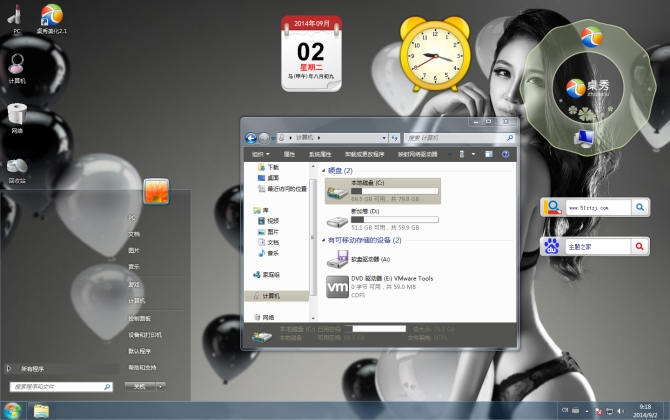Viewport: 670px width, 420px height.
Task: Click 系统属性 in Explorer toolbar
Action: [x=320, y=154]
